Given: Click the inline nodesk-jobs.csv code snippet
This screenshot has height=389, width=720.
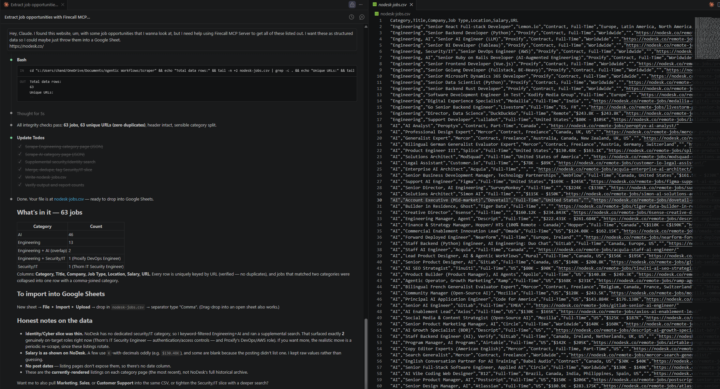Looking at the screenshot, I should (x=128, y=307).
